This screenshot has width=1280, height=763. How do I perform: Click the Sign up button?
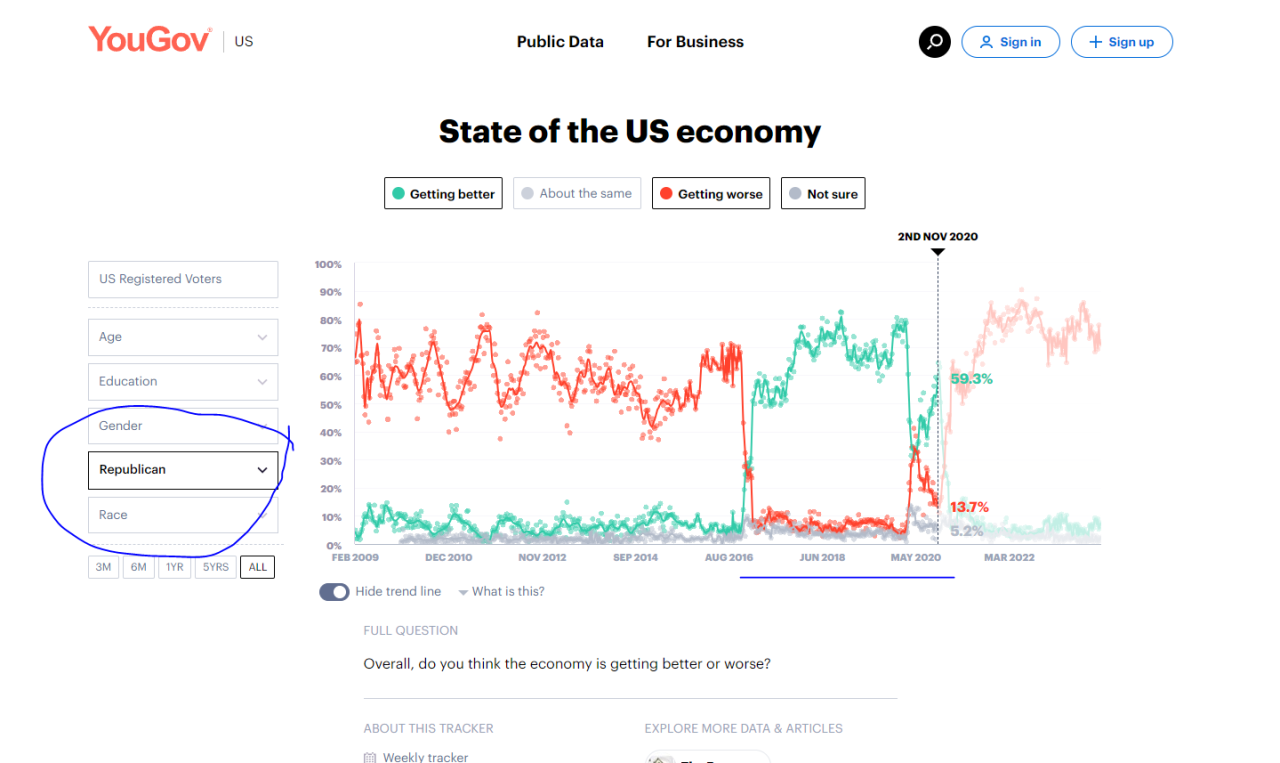point(1121,42)
